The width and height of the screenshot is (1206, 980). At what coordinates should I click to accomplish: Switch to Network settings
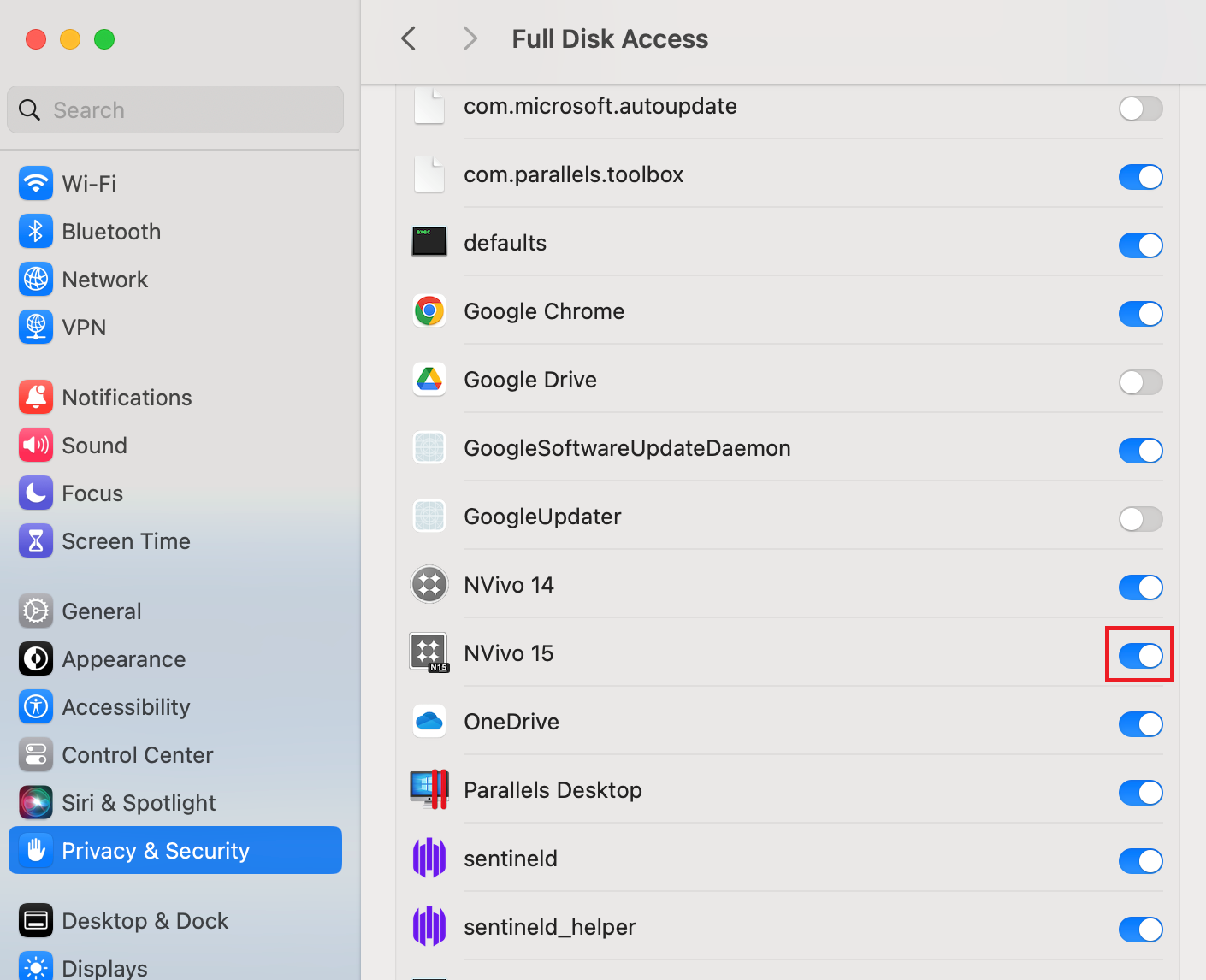[104, 279]
